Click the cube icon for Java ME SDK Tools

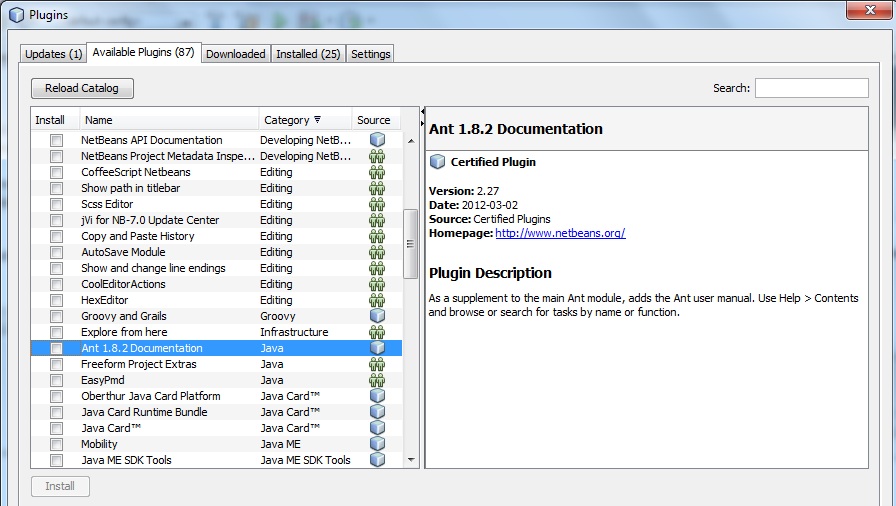tap(377, 460)
